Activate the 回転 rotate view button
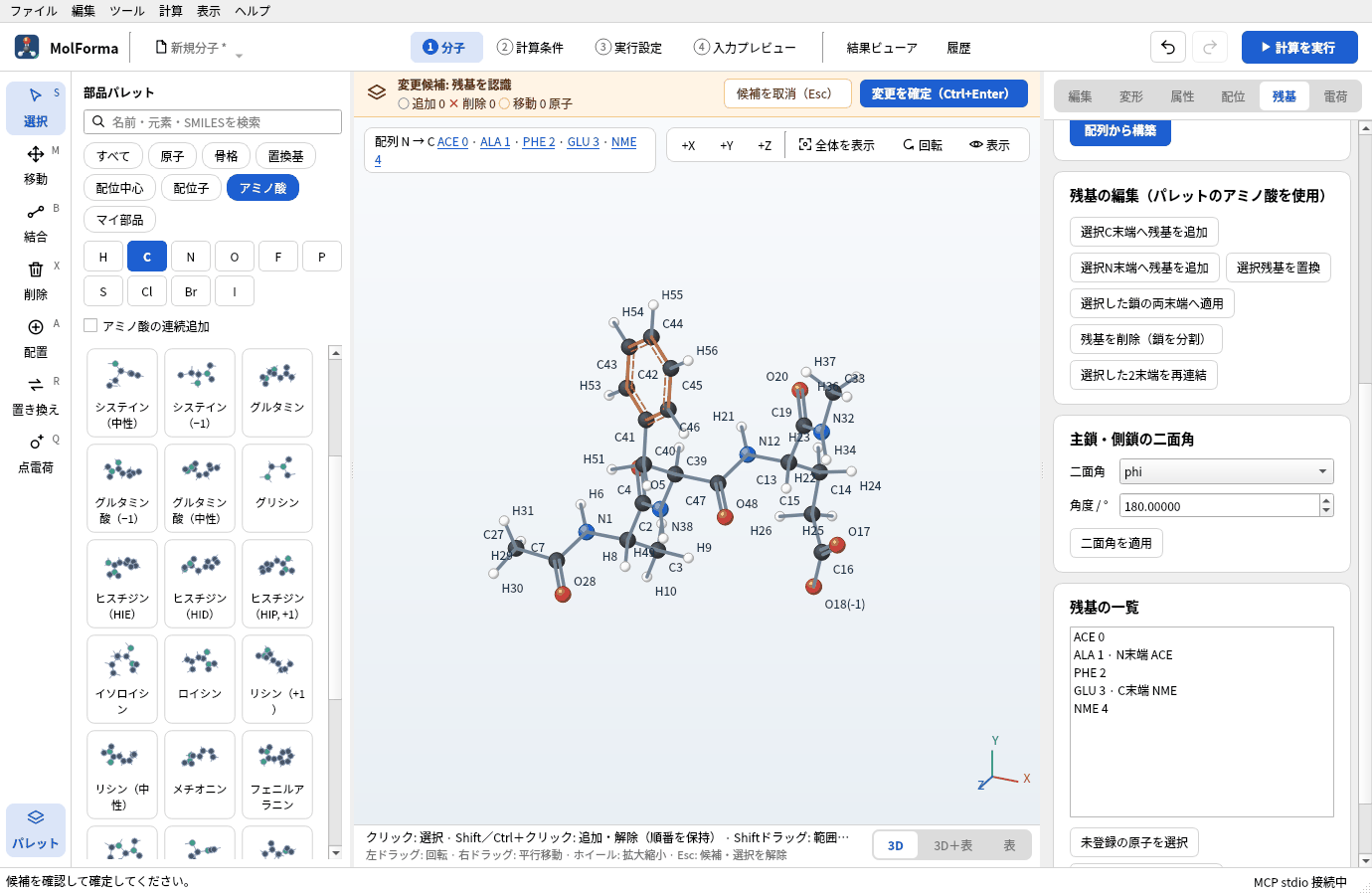The width and height of the screenshot is (1372, 895). tap(923, 145)
